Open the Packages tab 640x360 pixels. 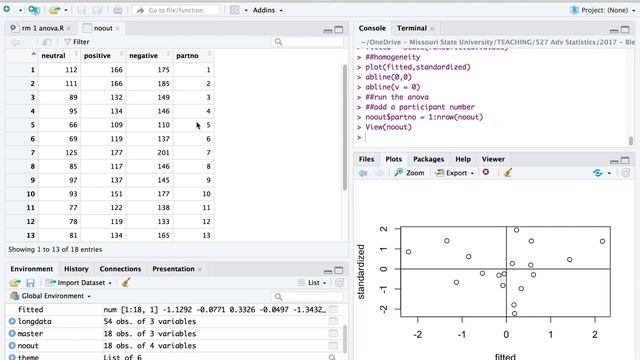coord(428,159)
